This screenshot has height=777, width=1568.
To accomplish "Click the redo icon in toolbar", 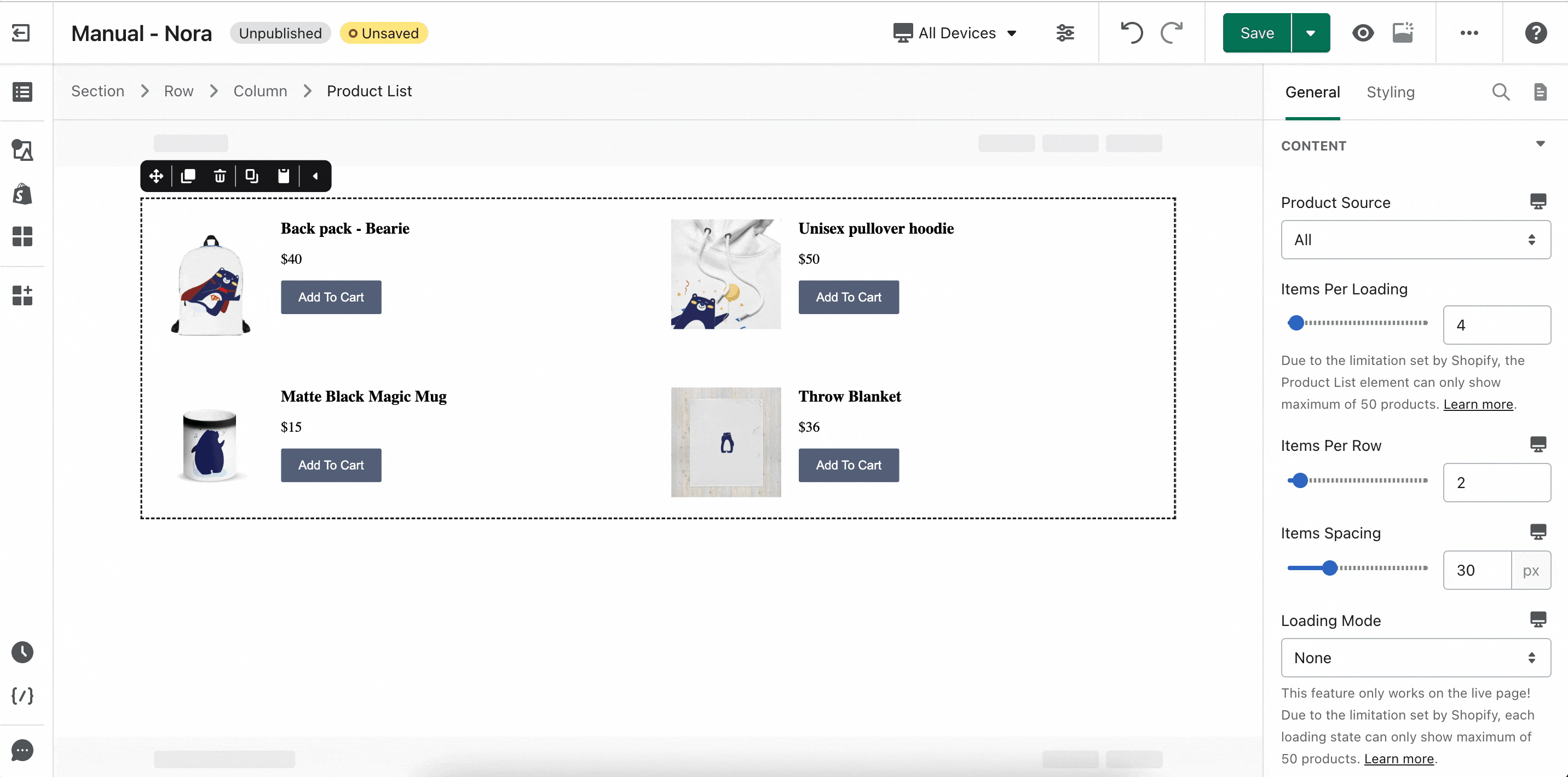I will pyautogui.click(x=1172, y=32).
